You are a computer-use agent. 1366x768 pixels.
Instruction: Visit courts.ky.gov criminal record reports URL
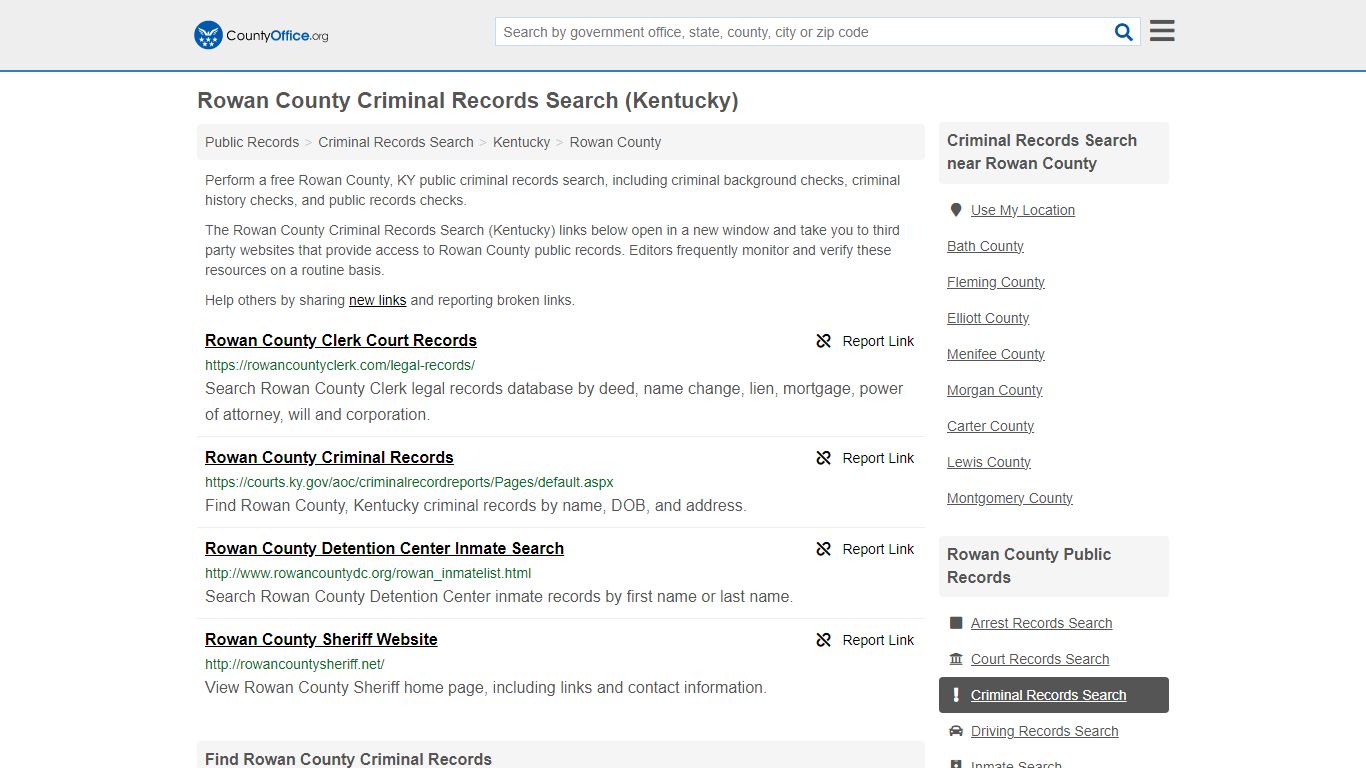(409, 482)
